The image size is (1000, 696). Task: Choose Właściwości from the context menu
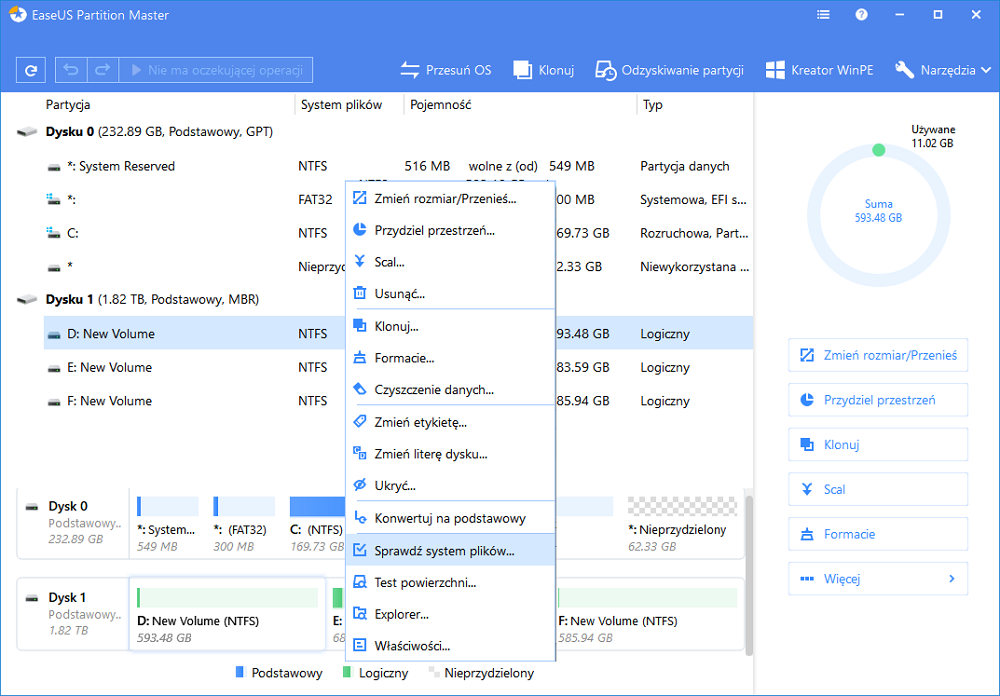pyautogui.click(x=450, y=646)
